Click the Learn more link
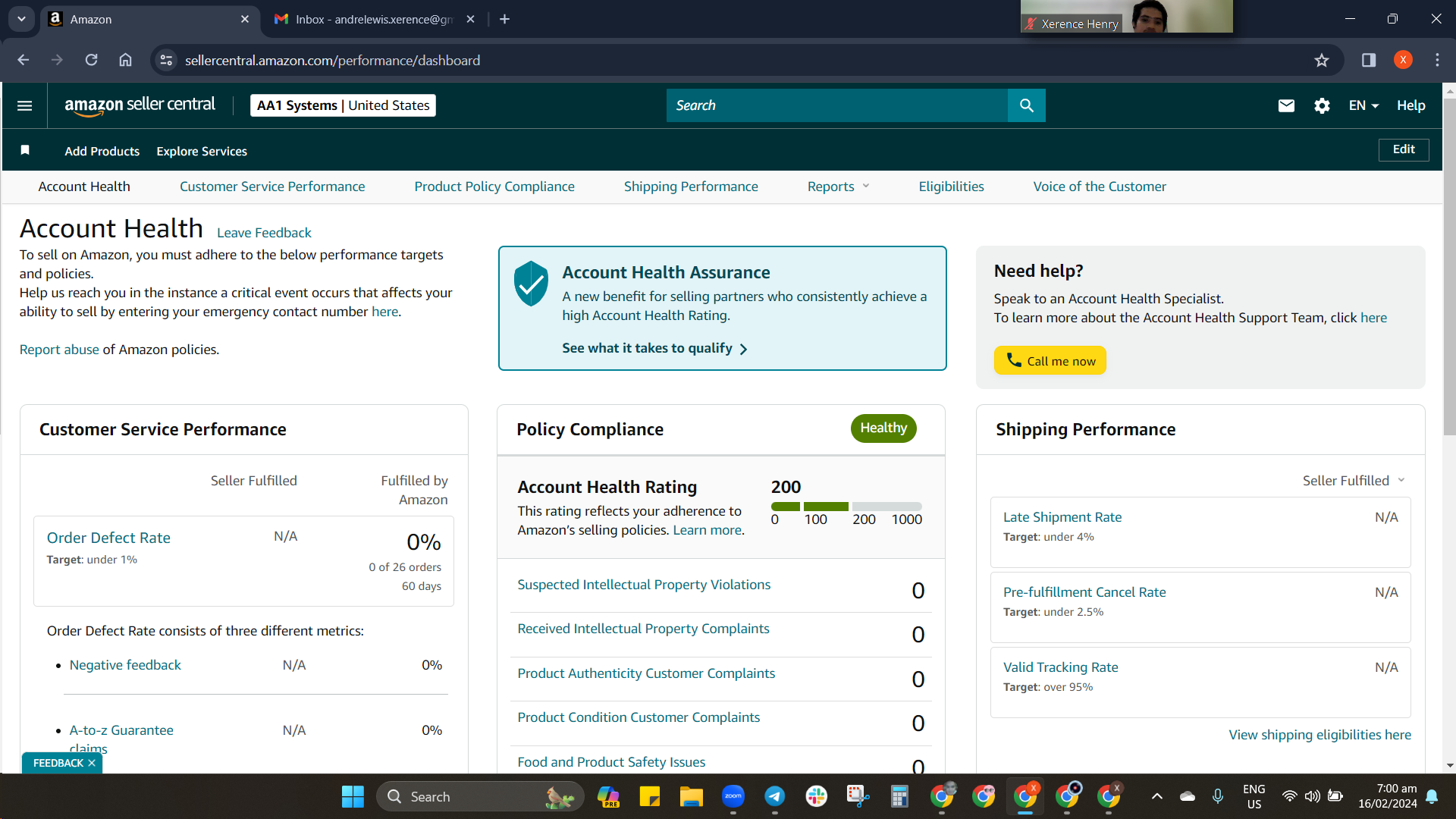Screen dimensions: 1456x819 [x=707, y=530]
